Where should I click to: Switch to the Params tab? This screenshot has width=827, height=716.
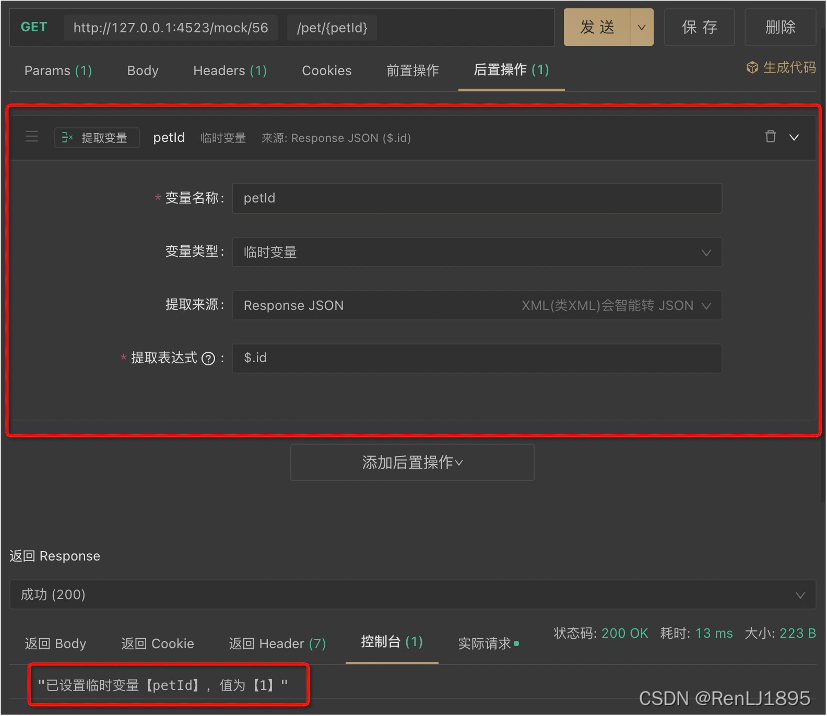pyautogui.click(x=58, y=71)
